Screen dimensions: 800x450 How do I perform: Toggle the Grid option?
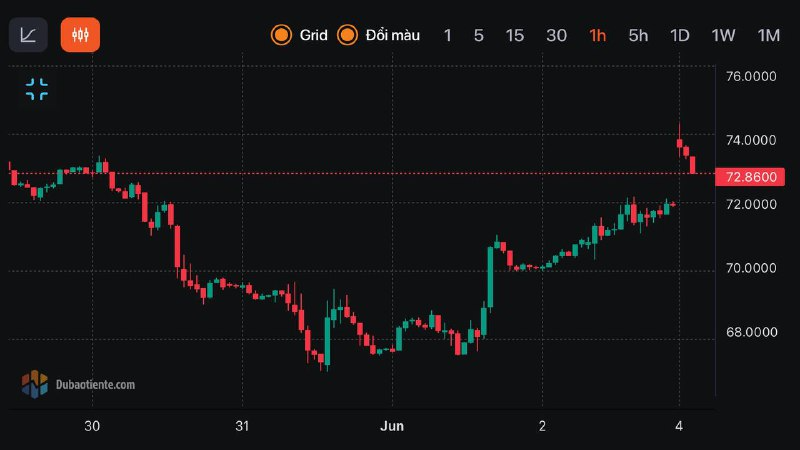[x=300, y=35]
